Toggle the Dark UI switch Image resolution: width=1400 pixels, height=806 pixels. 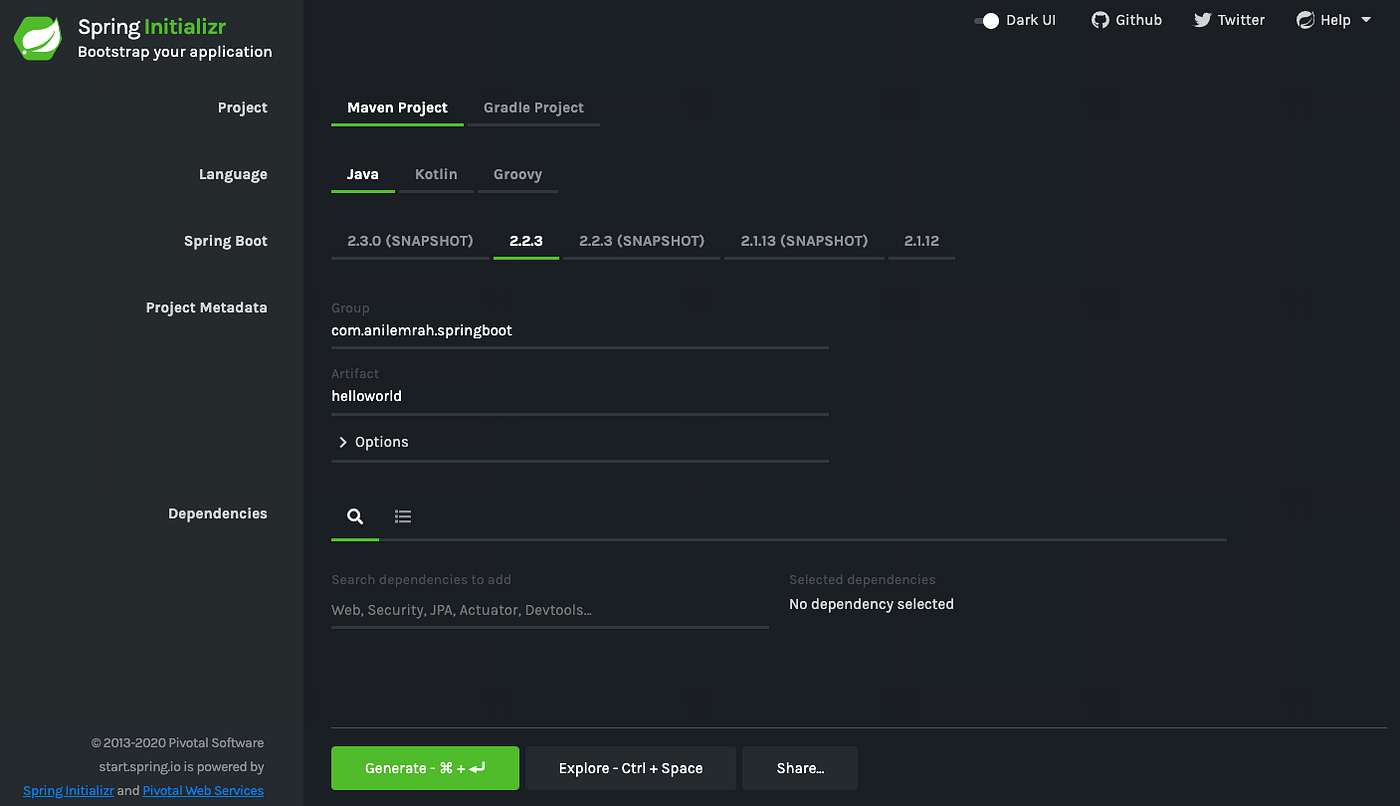(987, 20)
